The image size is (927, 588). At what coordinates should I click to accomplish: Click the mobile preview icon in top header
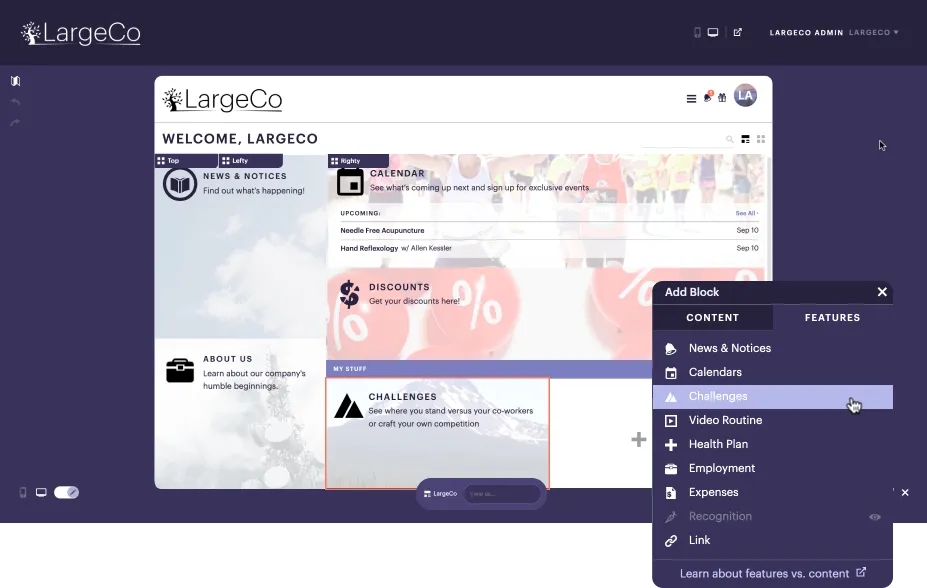pyautogui.click(x=697, y=33)
